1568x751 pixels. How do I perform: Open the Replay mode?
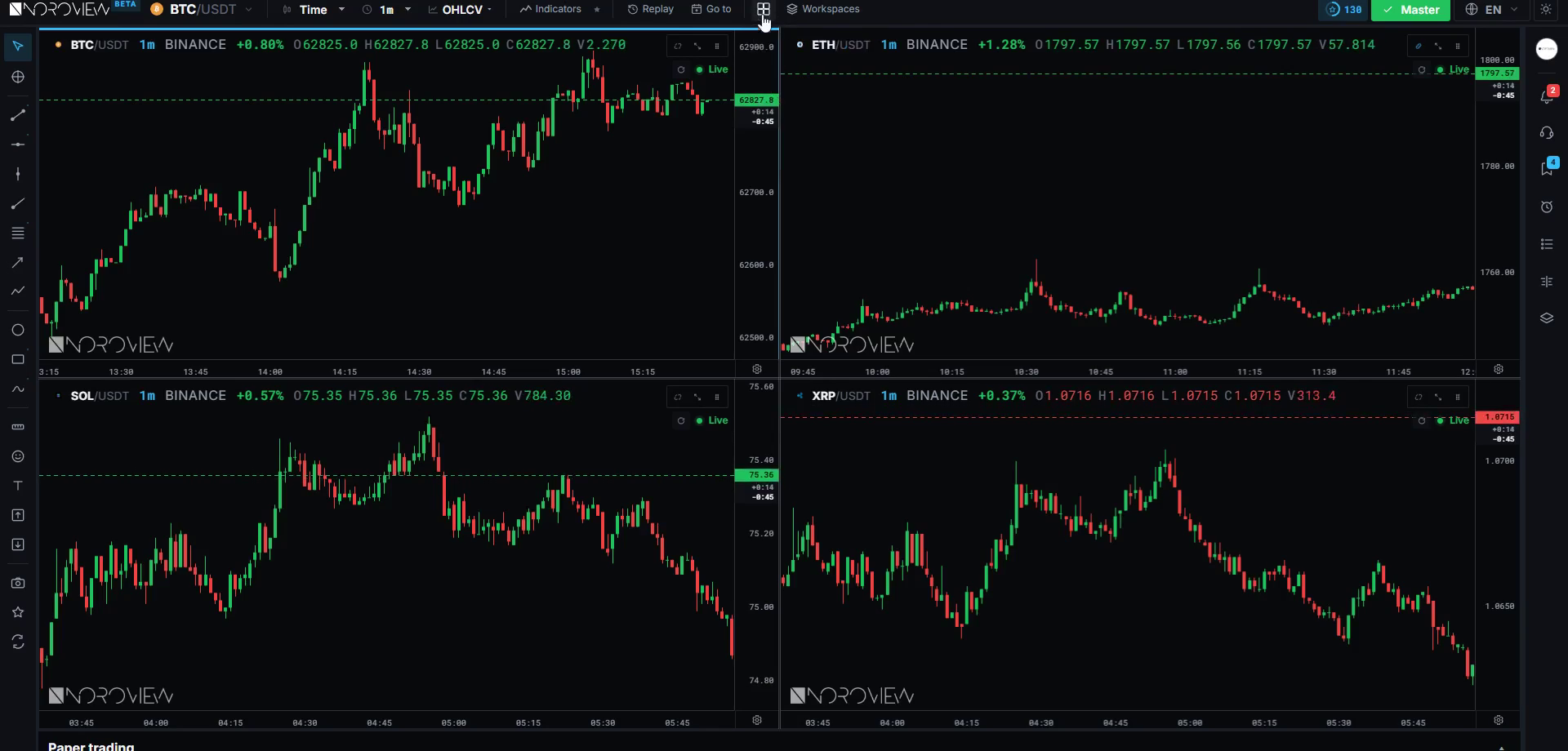(x=651, y=10)
